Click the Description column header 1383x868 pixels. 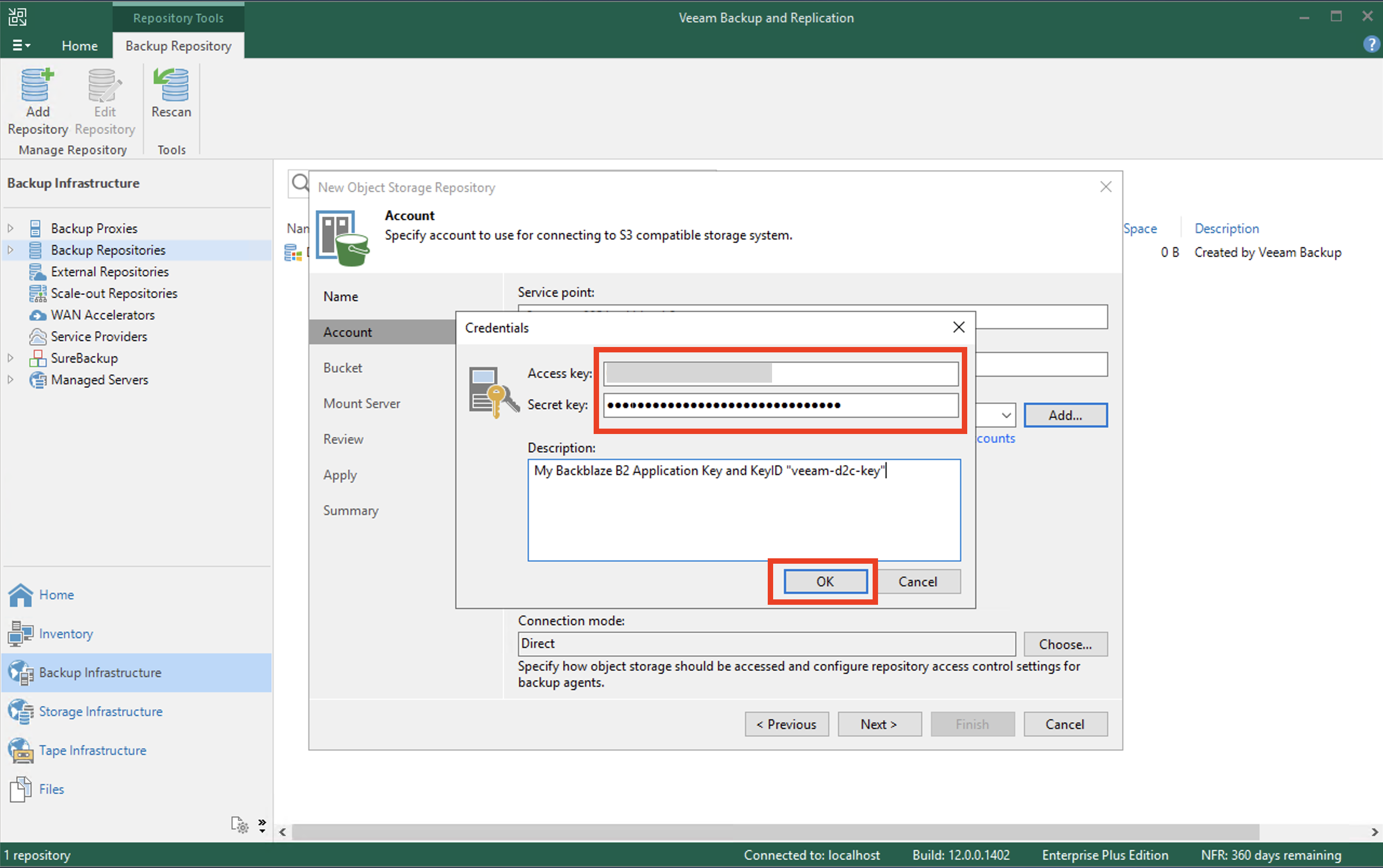(x=1226, y=229)
